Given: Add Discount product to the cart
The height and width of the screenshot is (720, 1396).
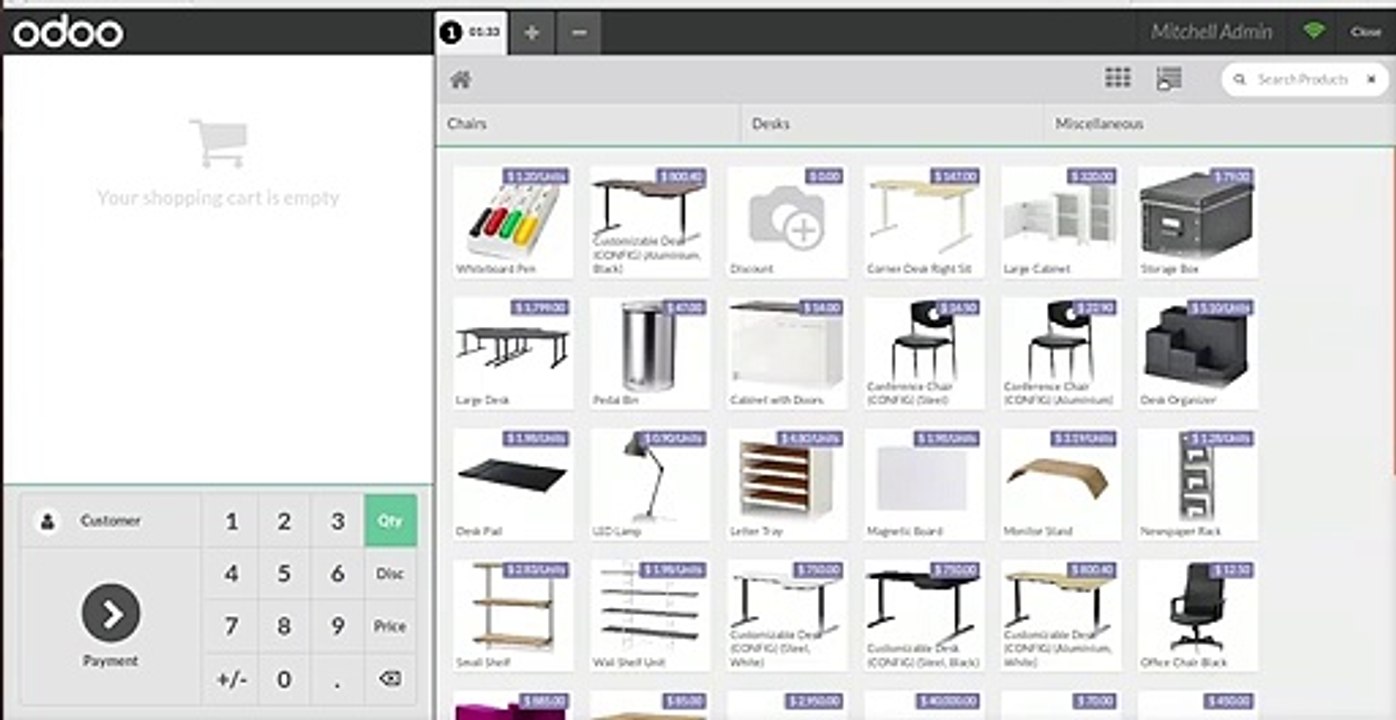Looking at the screenshot, I should pos(787,222).
